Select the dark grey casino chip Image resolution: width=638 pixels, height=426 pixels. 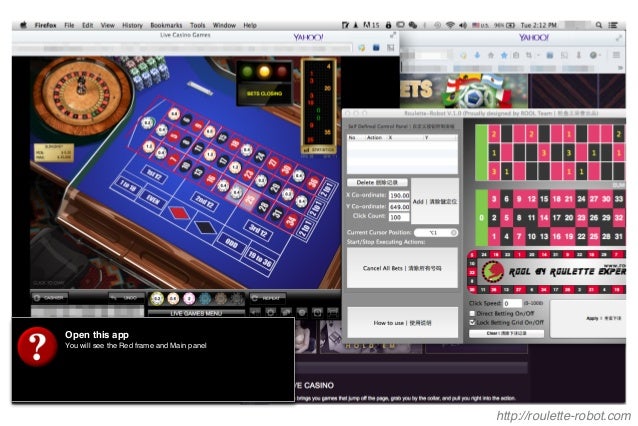pyautogui.click(x=236, y=299)
